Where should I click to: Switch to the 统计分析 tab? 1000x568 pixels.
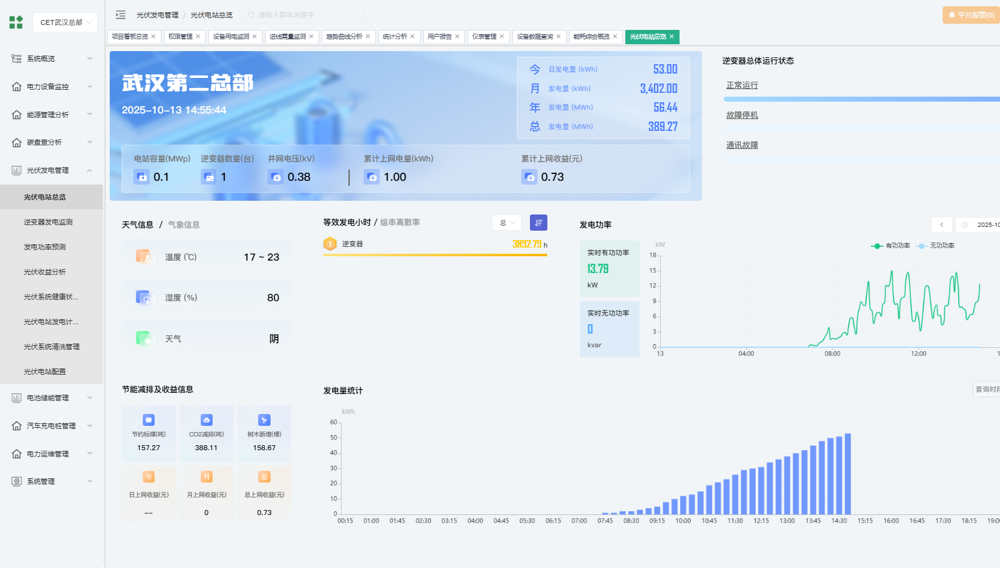click(395, 37)
